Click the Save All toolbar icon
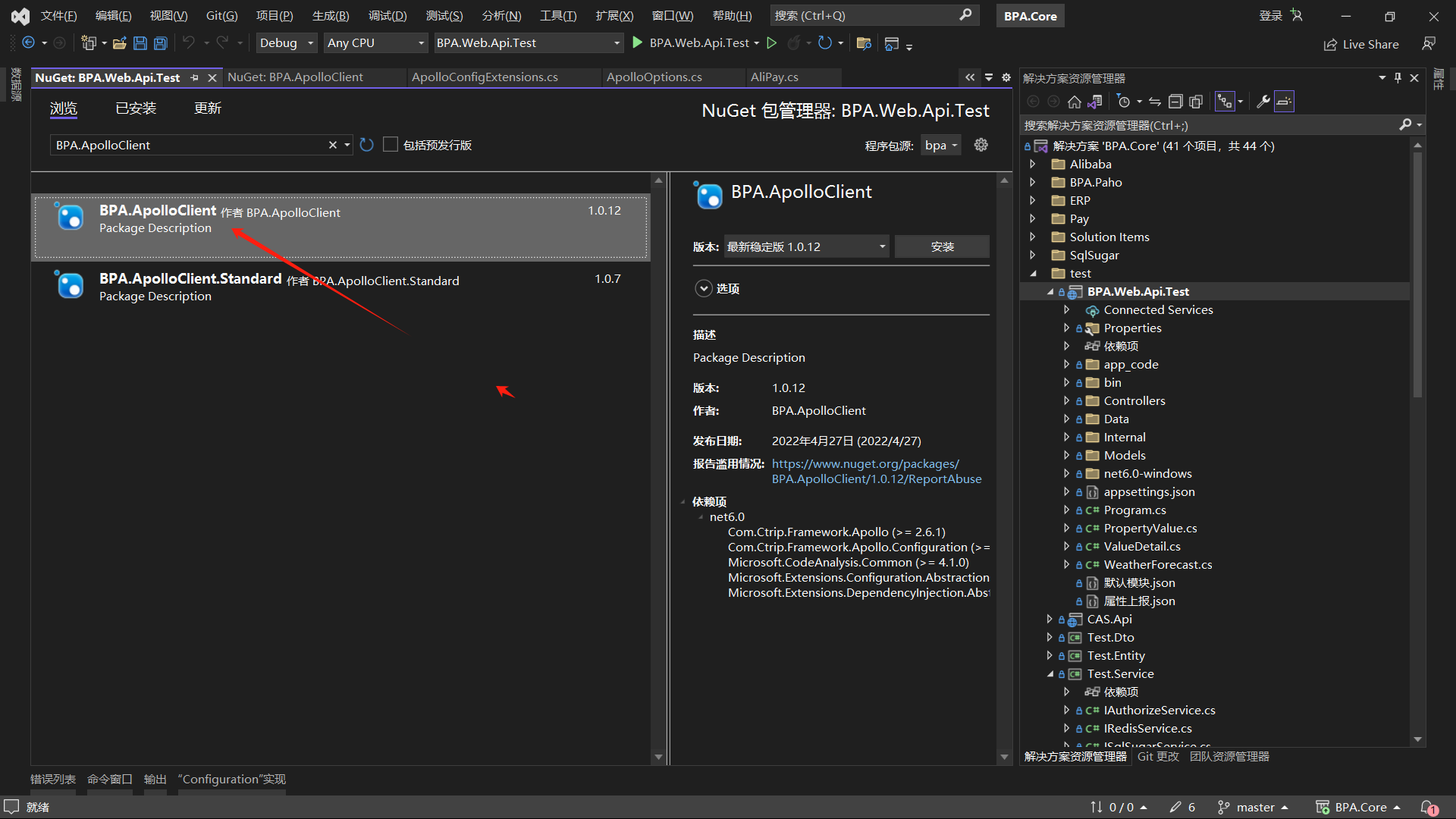 [x=161, y=43]
